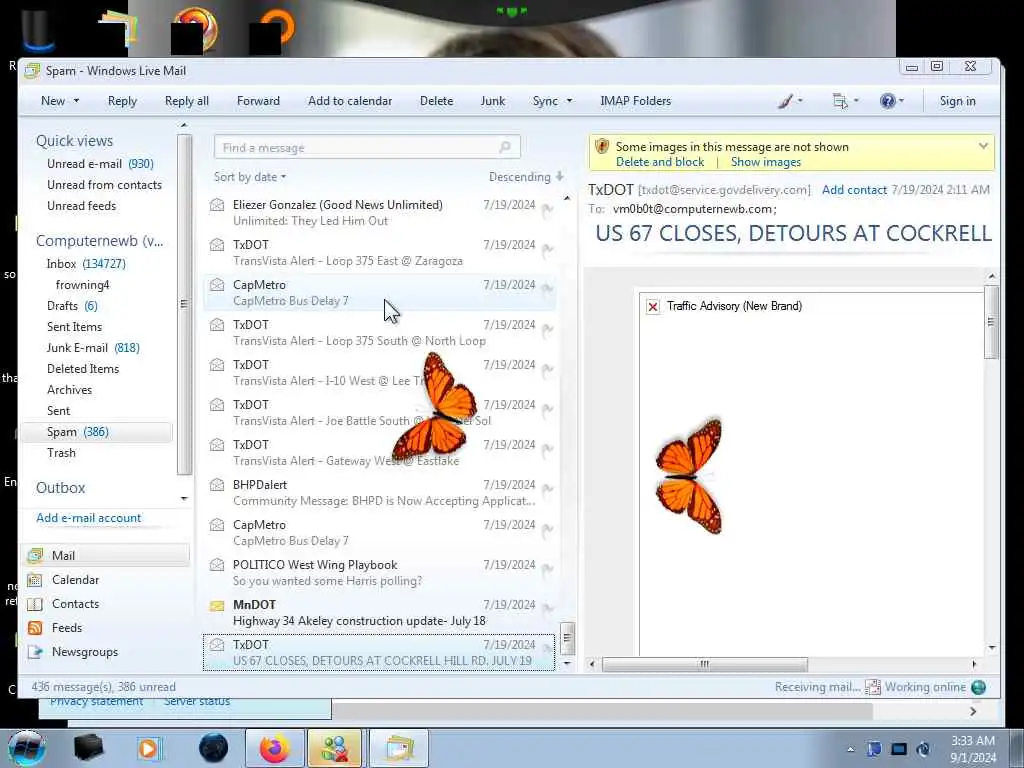Select the frowning4 subfolder
Screen dimensions: 1024x768
coord(82,285)
